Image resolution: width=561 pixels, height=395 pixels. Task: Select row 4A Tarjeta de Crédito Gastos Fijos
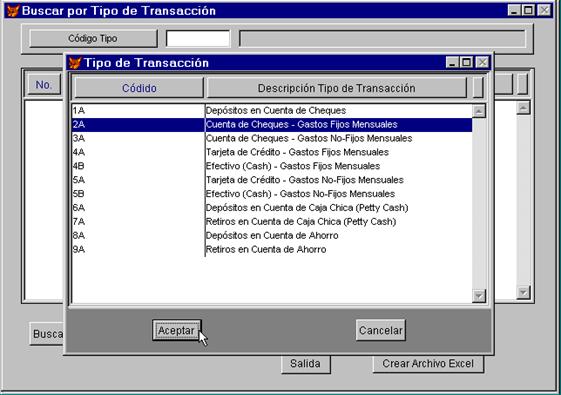point(272,152)
